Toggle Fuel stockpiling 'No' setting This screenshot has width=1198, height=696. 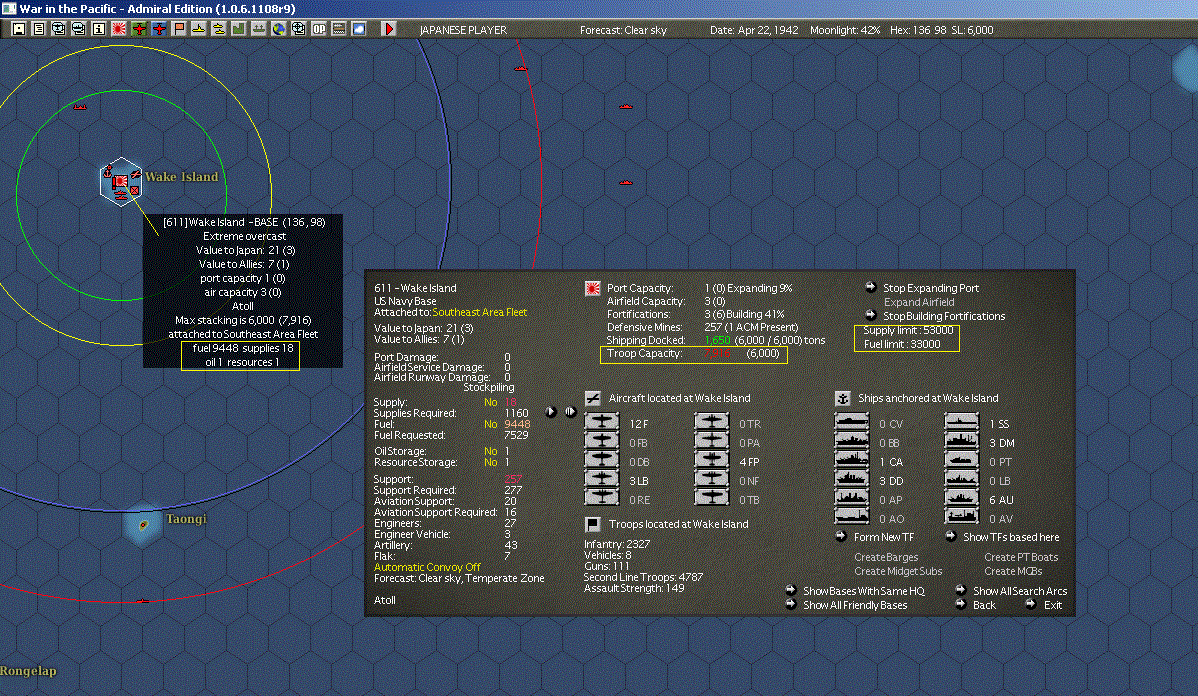coord(491,424)
